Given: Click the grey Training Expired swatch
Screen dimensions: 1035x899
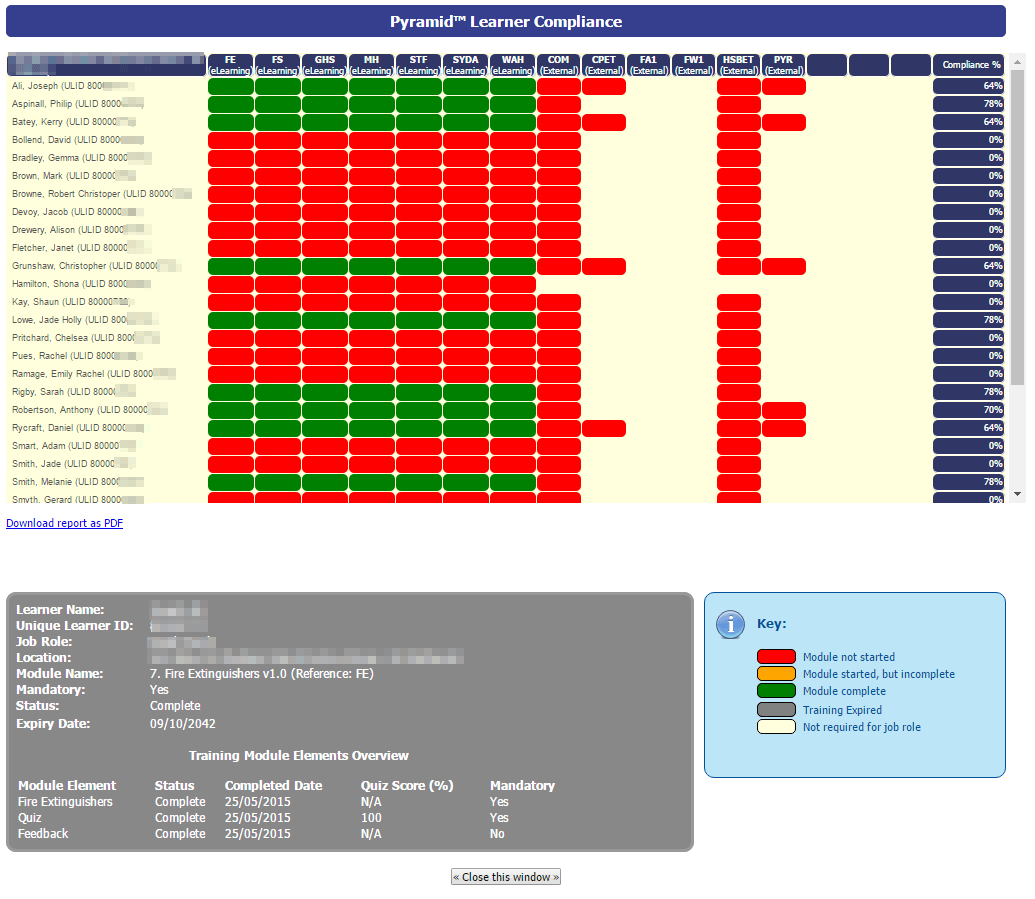Looking at the screenshot, I should (776, 710).
